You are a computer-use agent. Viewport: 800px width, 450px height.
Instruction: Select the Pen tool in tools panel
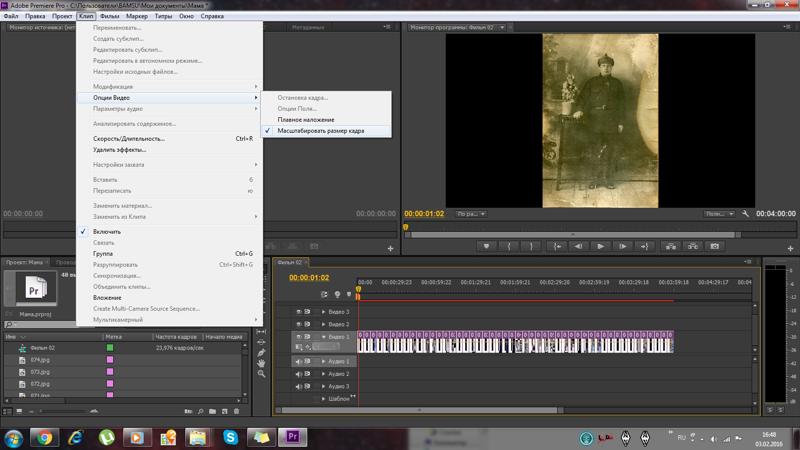pyautogui.click(x=261, y=352)
